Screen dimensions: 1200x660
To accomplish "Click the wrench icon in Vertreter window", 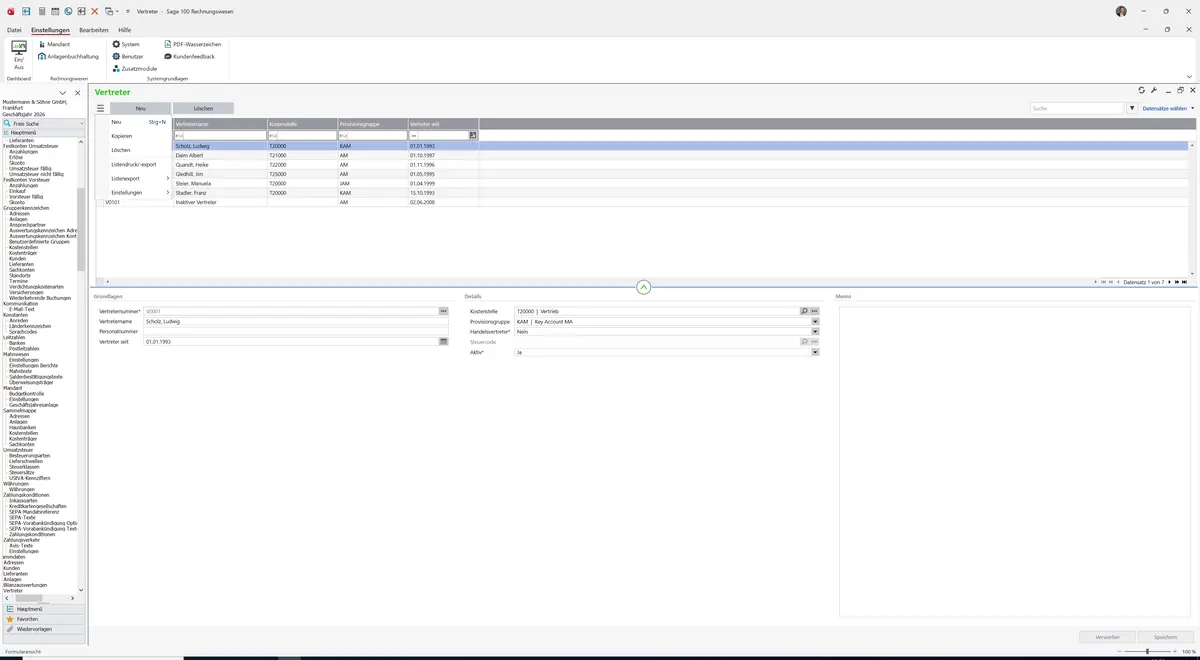I will click(x=1154, y=90).
